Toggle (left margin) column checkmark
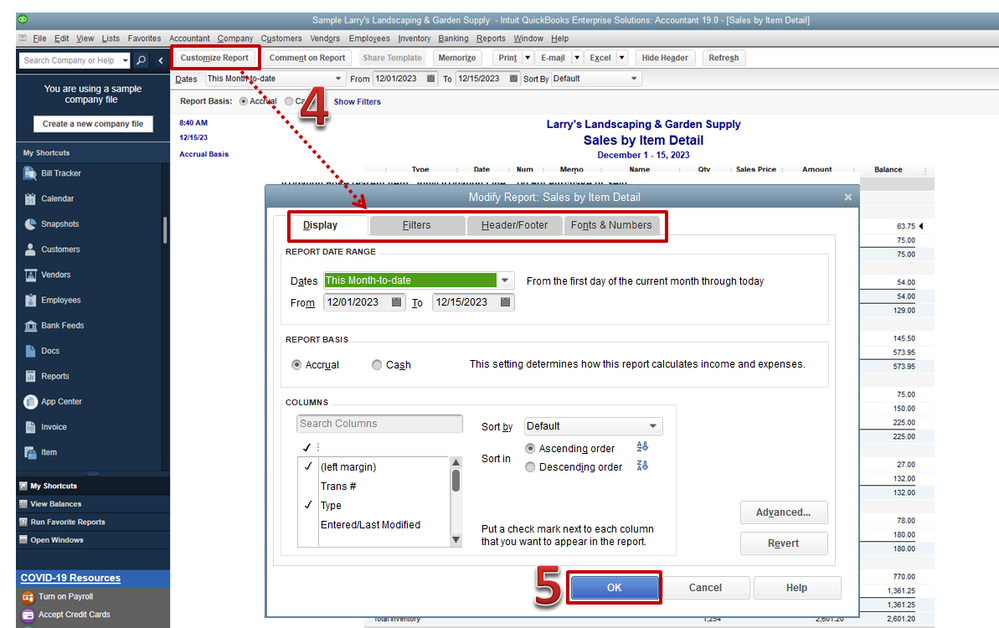The width and height of the screenshot is (999, 628). (x=308, y=467)
